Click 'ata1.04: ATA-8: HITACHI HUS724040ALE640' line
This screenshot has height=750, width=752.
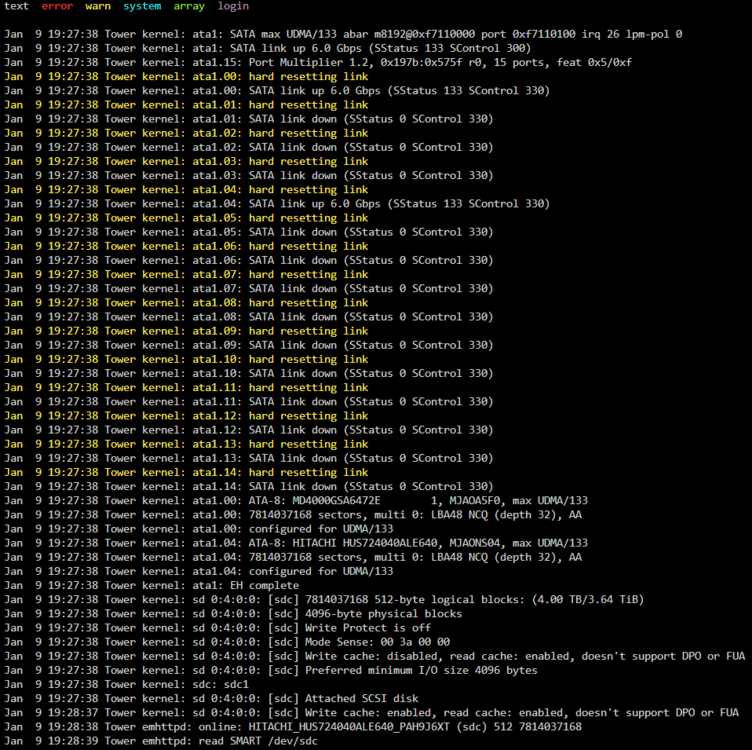point(296,543)
